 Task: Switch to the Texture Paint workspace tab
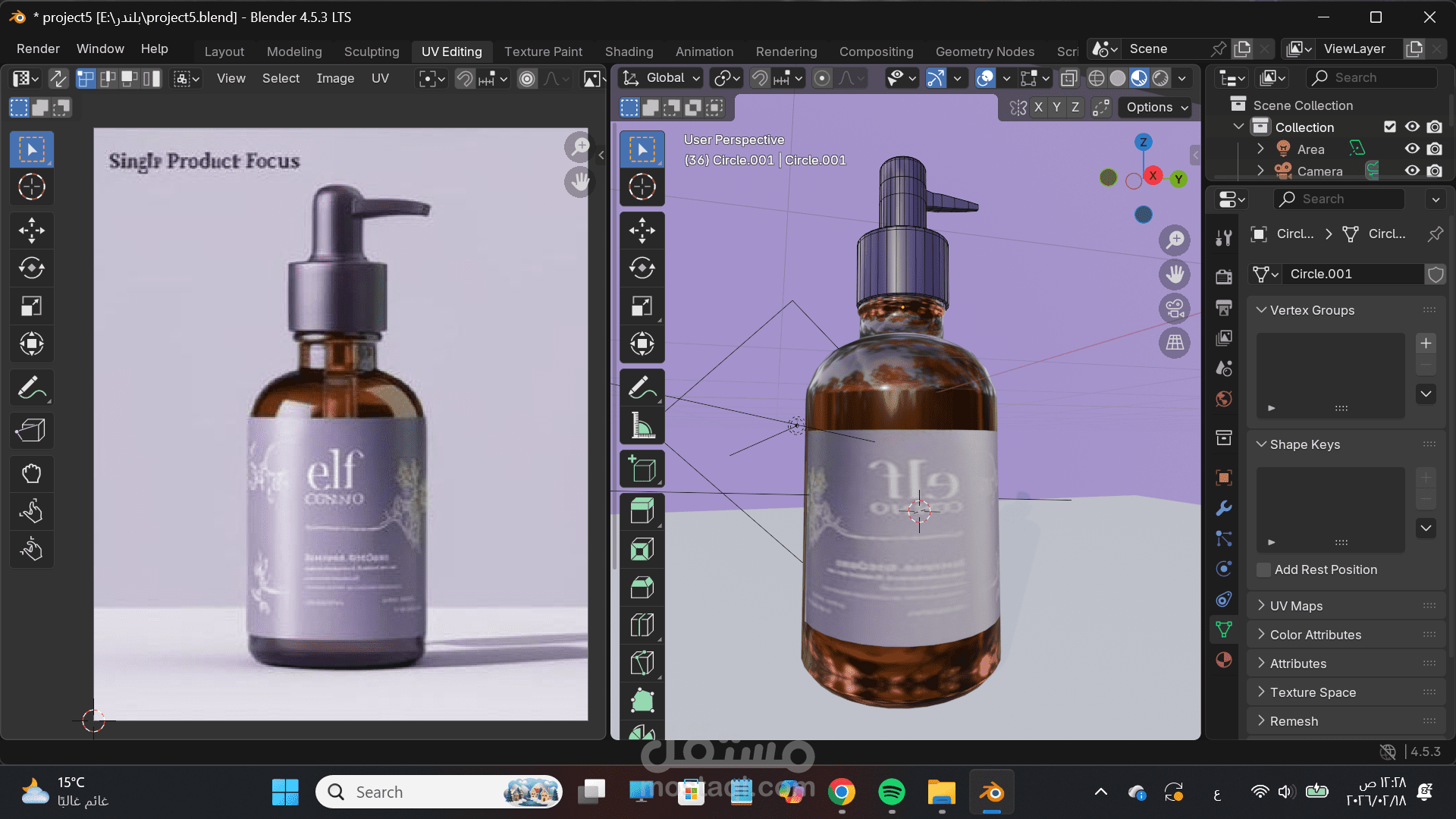[543, 52]
